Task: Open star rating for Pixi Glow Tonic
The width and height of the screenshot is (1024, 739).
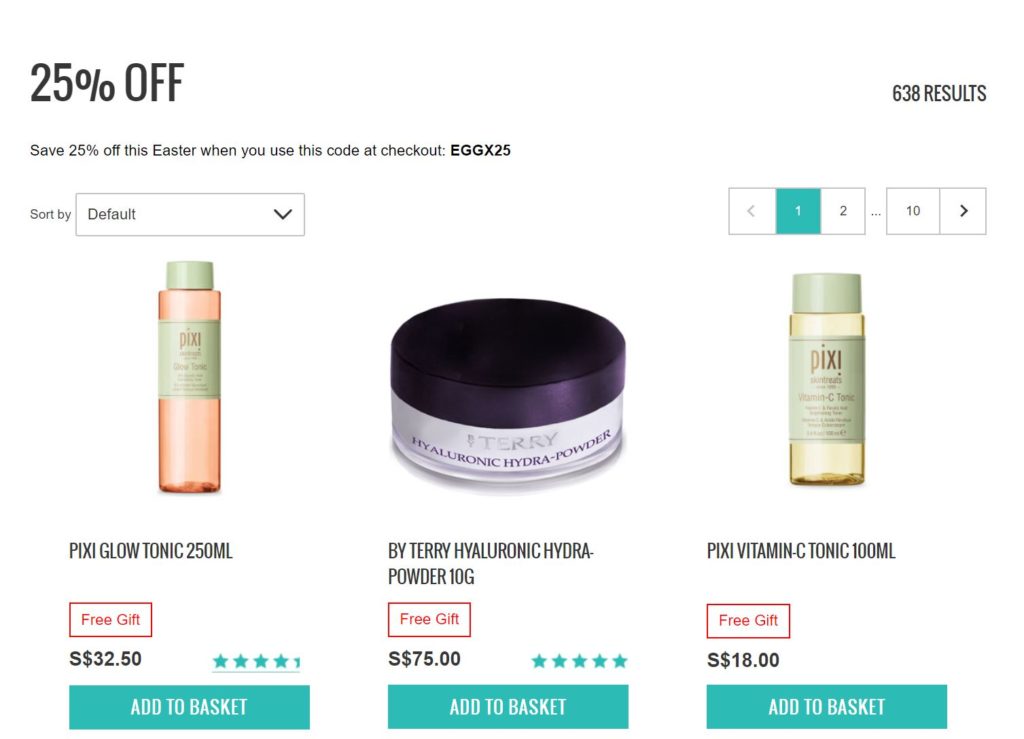Action: pos(257,661)
